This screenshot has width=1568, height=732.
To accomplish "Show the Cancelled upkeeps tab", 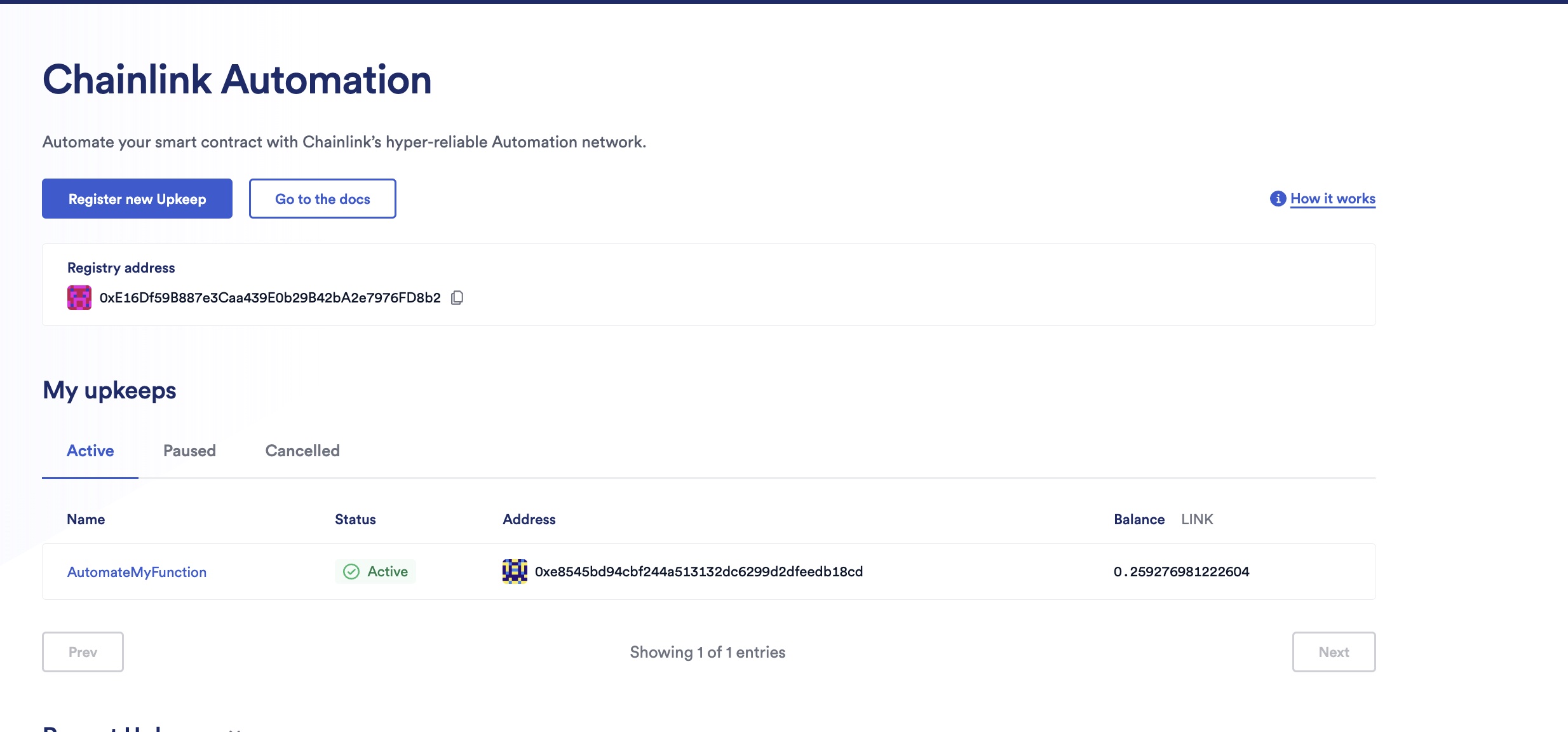I will click(x=302, y=451).
